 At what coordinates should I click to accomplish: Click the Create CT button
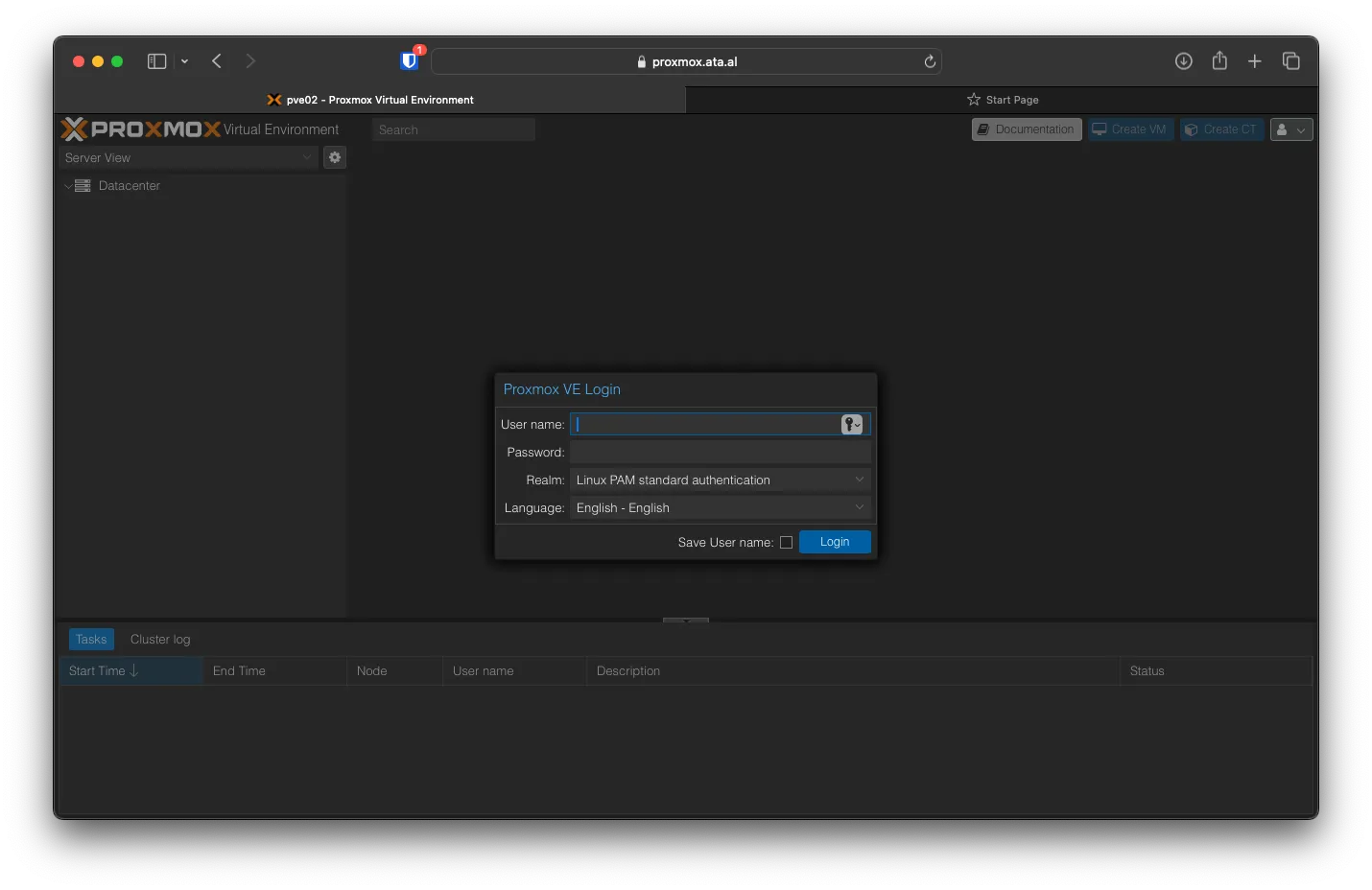pos(1221,129)
